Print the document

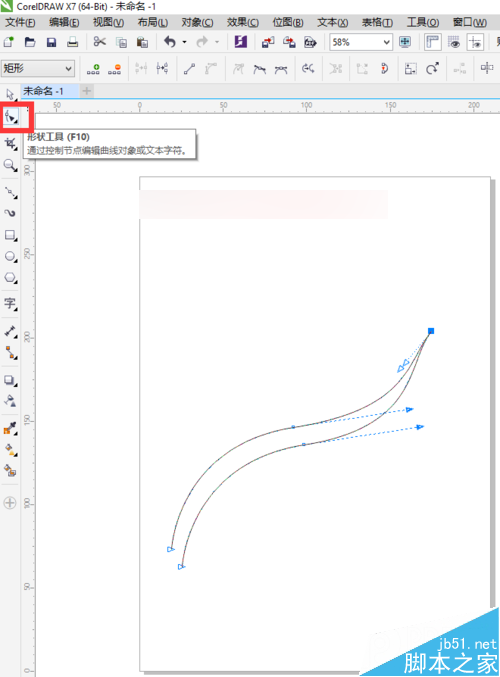coord(73,42)
